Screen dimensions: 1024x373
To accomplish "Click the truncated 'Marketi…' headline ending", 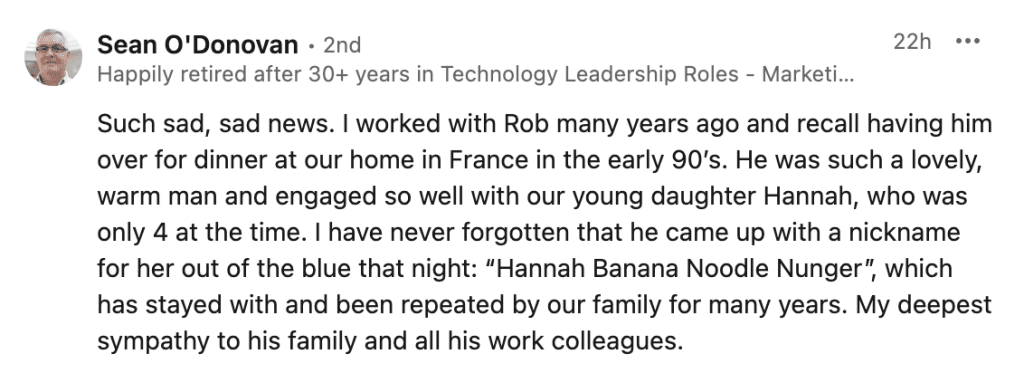I will click(808, 74).
